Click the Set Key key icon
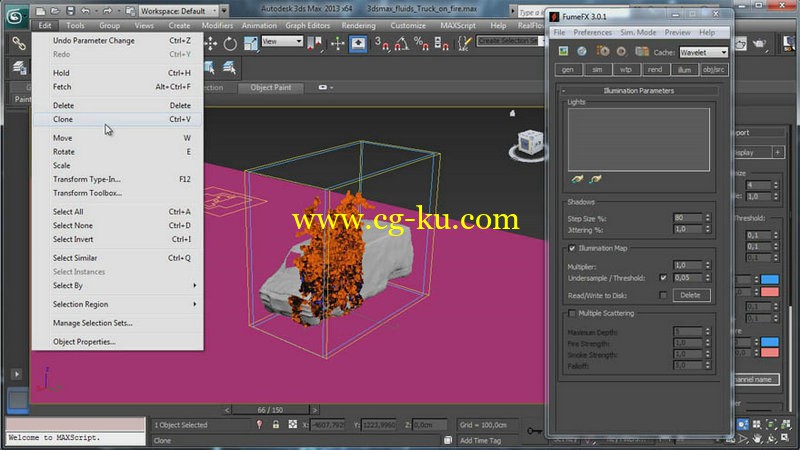Viewport: 800px width, 450px height. [535, 432]
